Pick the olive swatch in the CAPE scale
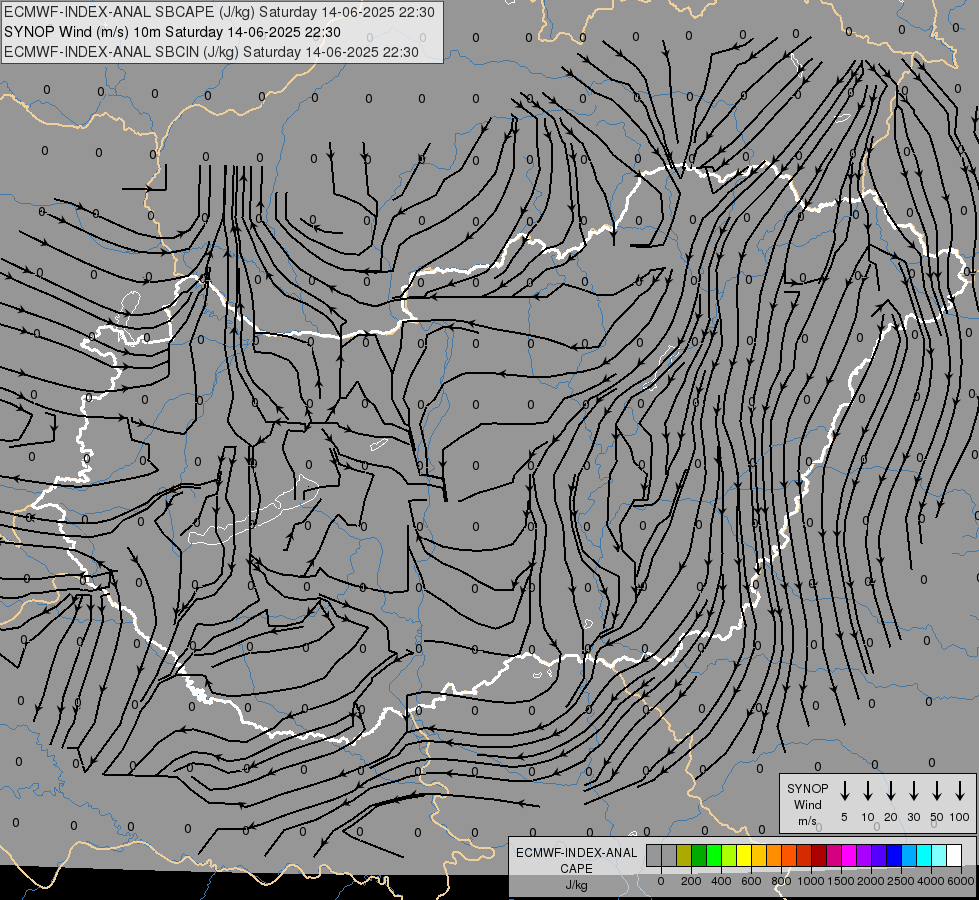The width and height of the screenshot is (979, 900). tap(684, 856)
